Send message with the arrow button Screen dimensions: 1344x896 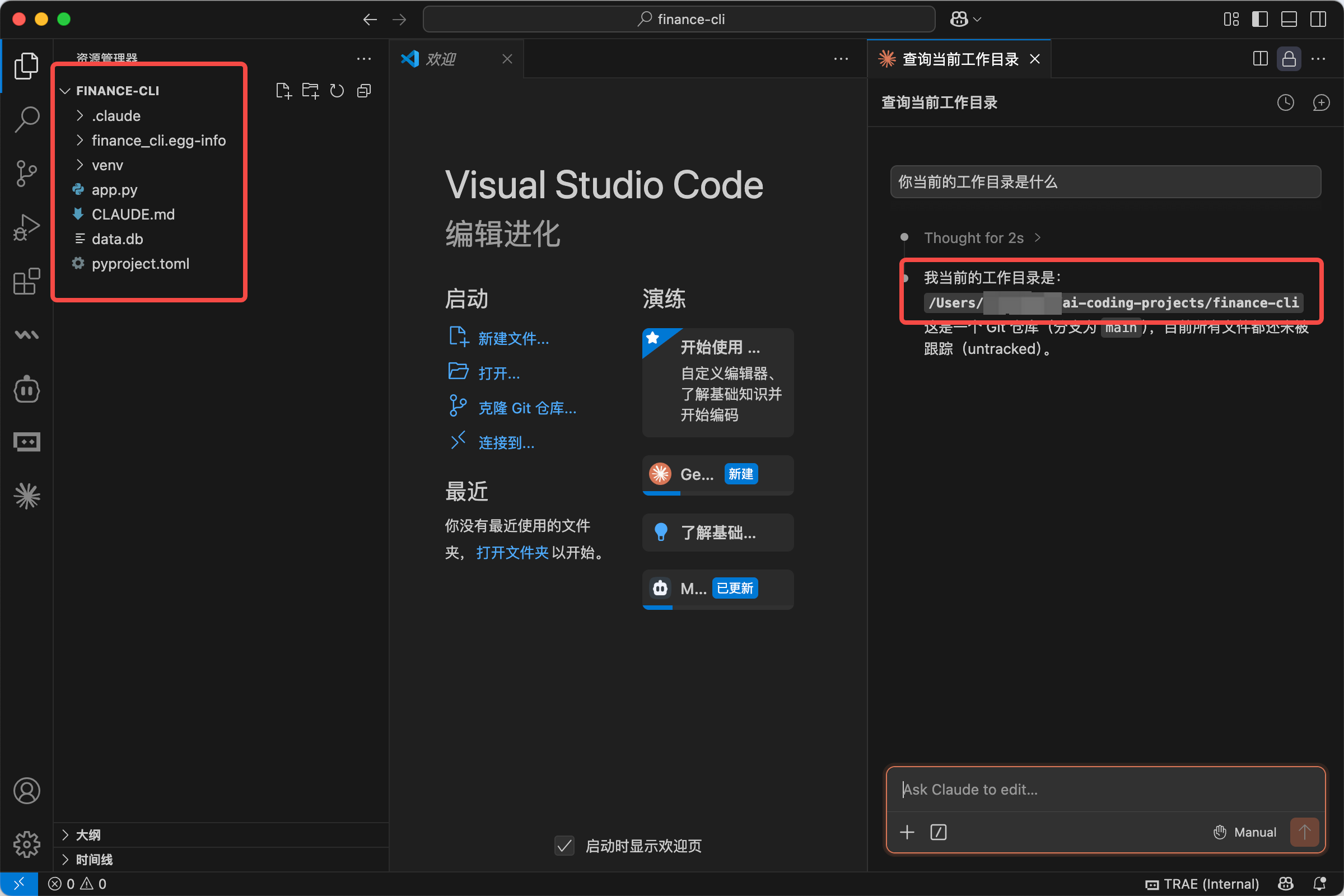[x=1305, y=832]
